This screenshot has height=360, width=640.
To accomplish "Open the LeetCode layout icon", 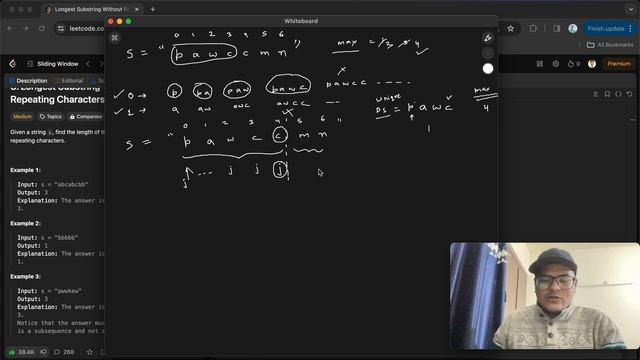I will [x=540, y=64].
